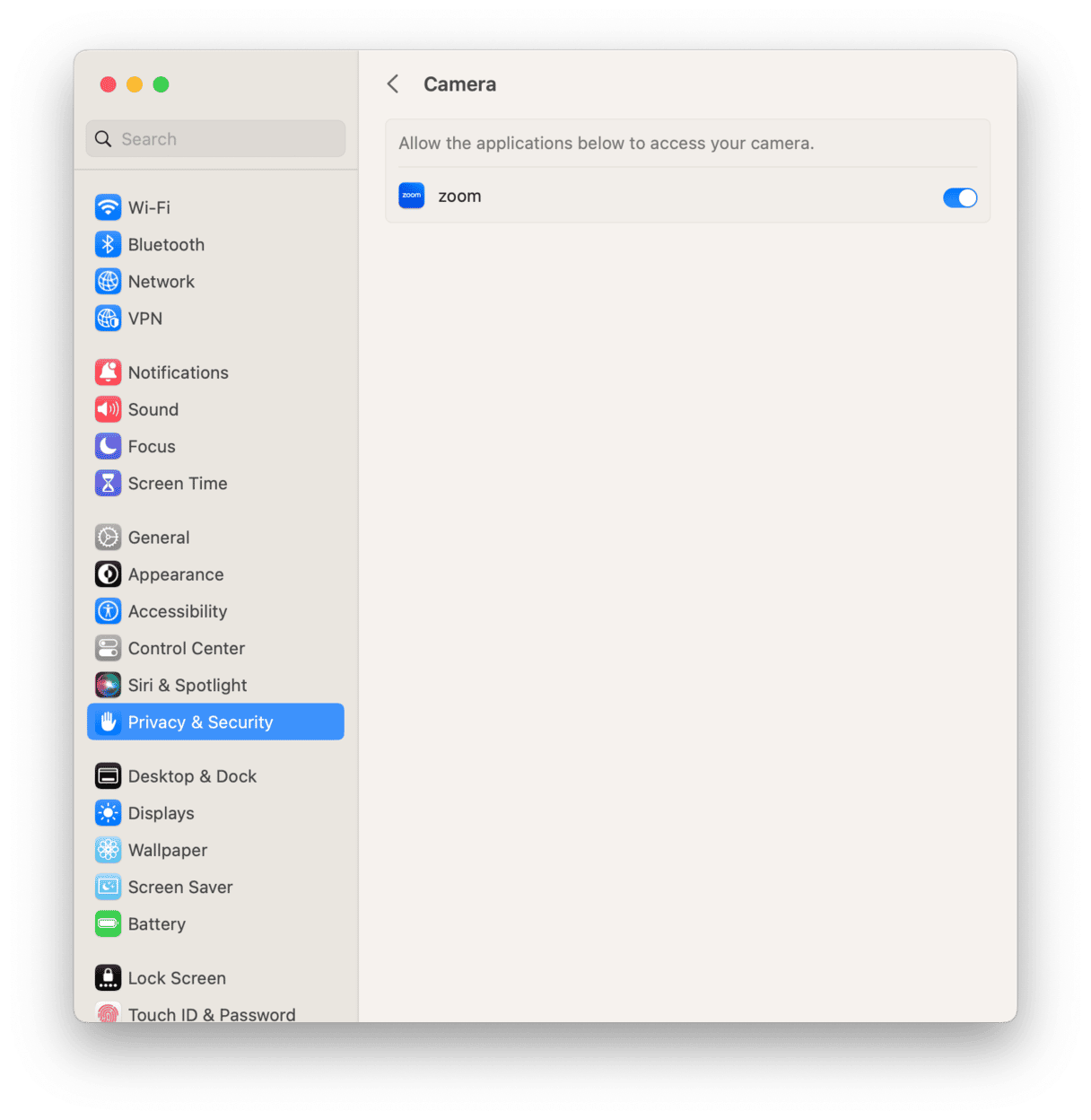
Task: Open the Touch ID & Password pane
Action: pos(215,1012)
